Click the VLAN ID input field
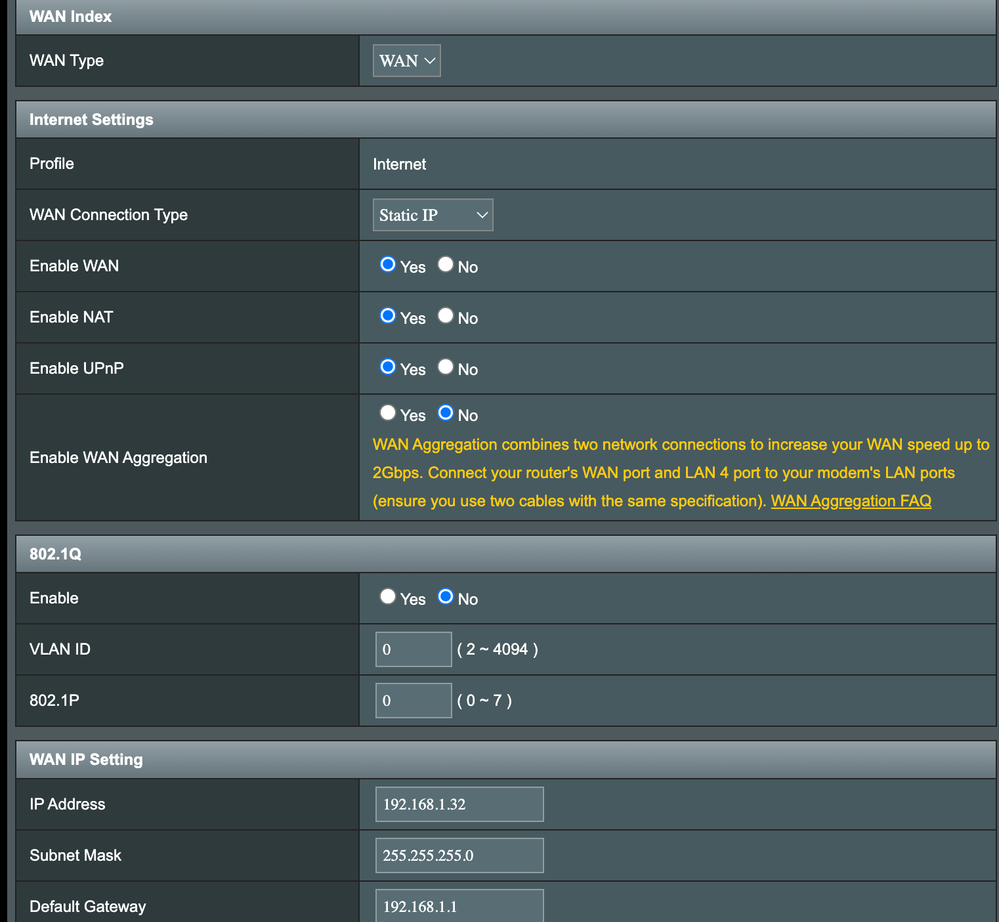Screen dimensions: 999x922 click(413, 648)
